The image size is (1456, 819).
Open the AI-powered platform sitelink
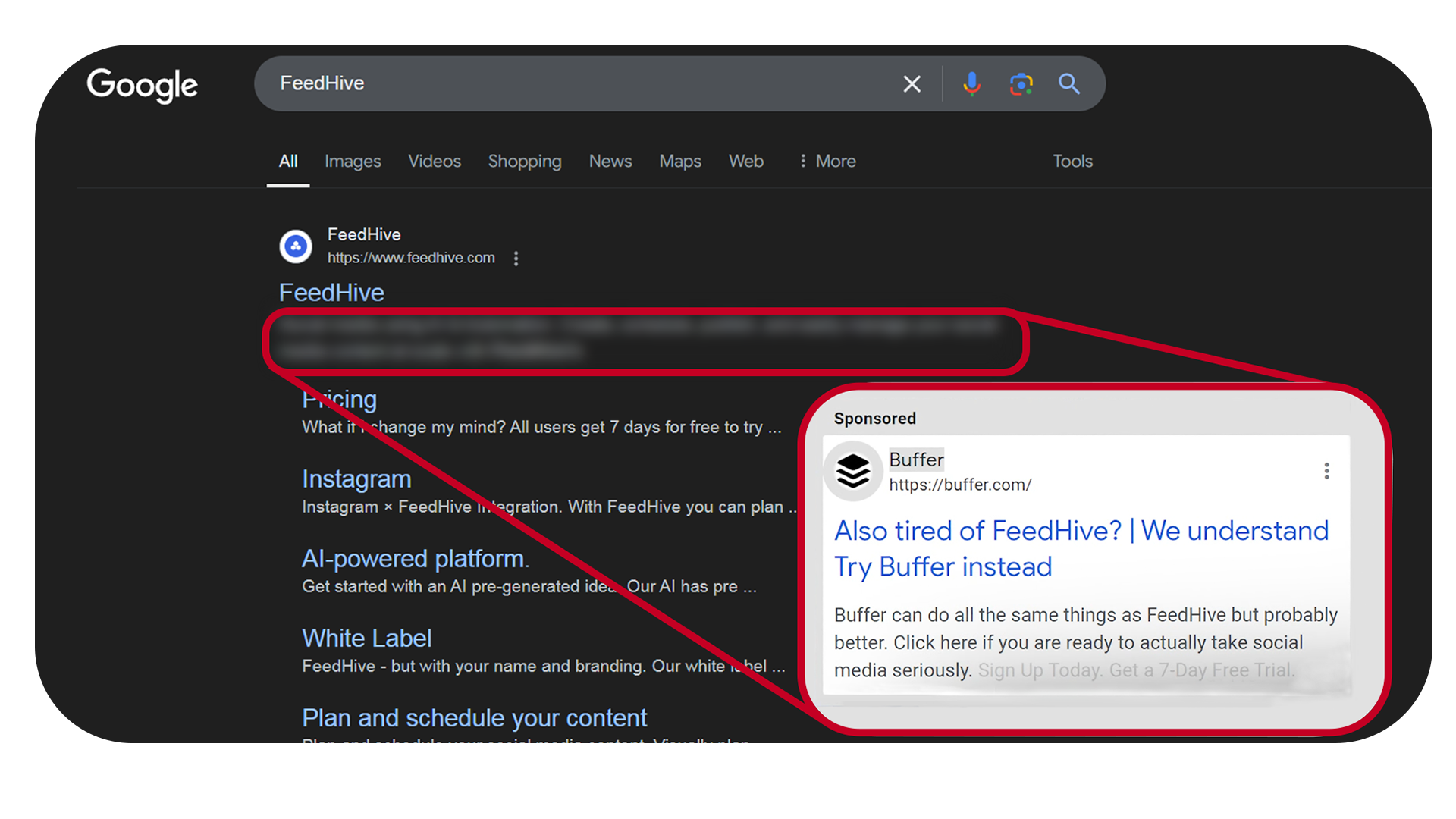(x=416, y=559)
